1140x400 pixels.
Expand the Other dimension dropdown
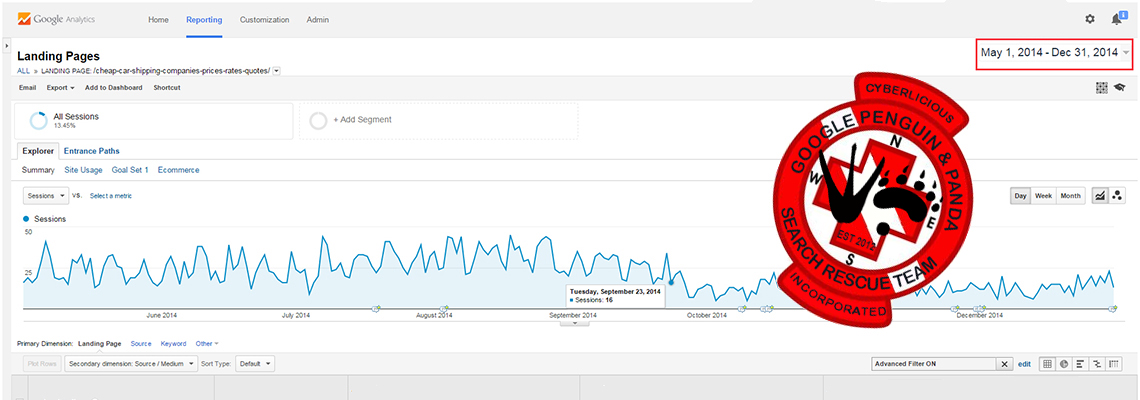206,343
